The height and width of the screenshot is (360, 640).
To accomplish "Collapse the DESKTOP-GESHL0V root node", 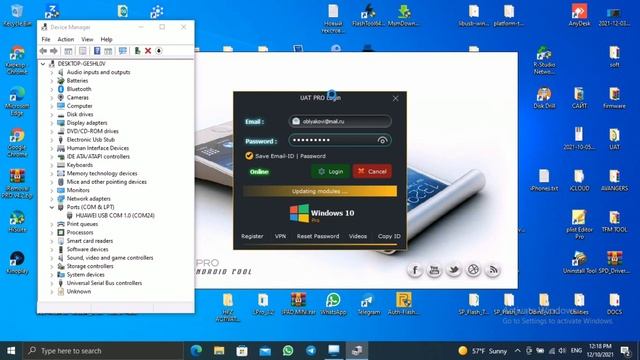I will tap(43, 64).
